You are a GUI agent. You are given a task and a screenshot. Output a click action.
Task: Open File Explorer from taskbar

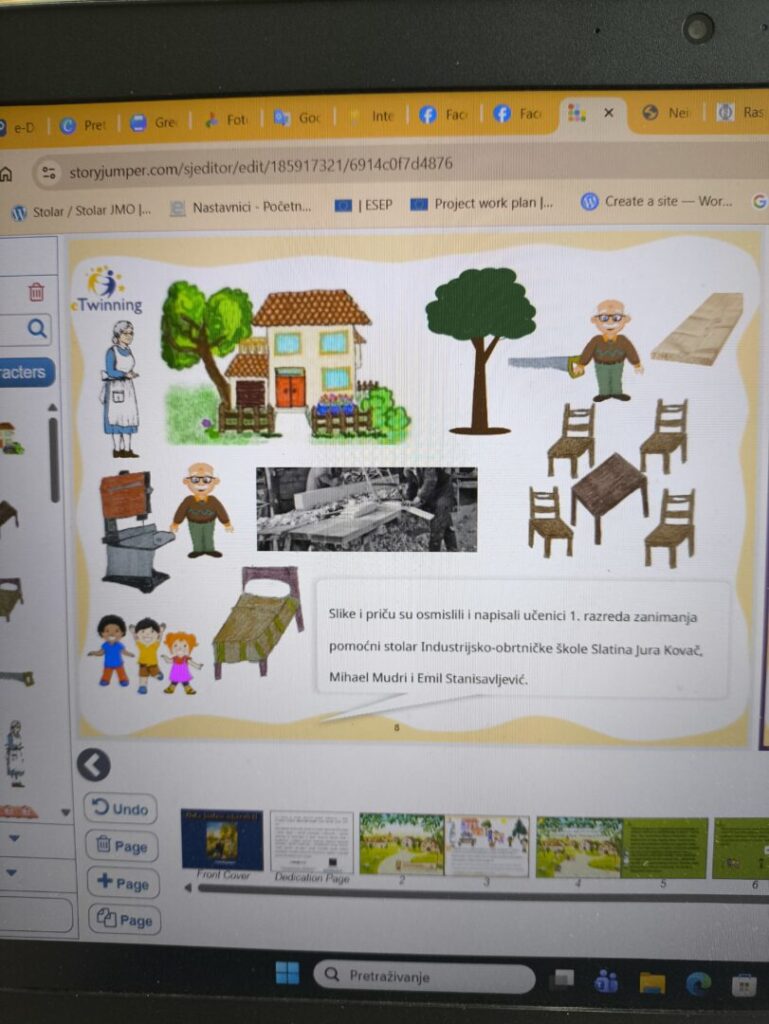pyautogui.click(x=652, y=982)
